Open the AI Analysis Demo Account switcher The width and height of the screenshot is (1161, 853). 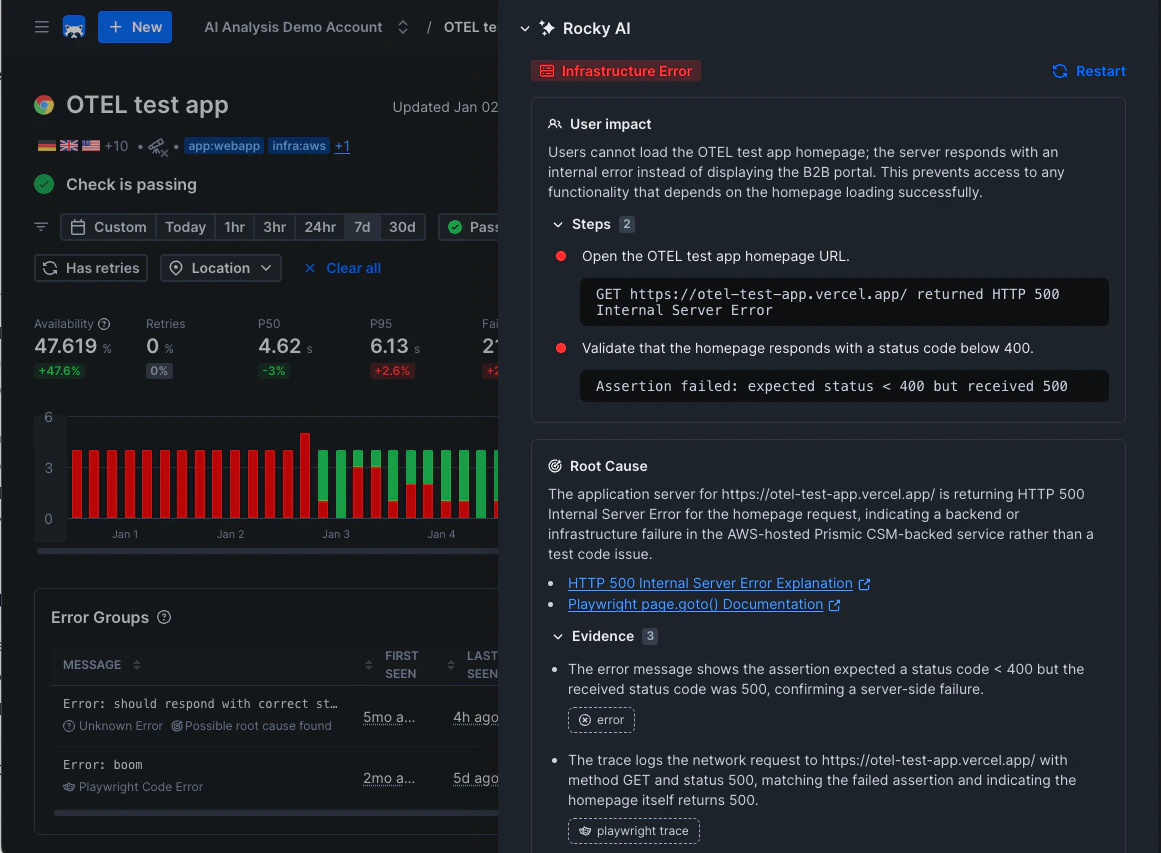(x=402, y=27)
